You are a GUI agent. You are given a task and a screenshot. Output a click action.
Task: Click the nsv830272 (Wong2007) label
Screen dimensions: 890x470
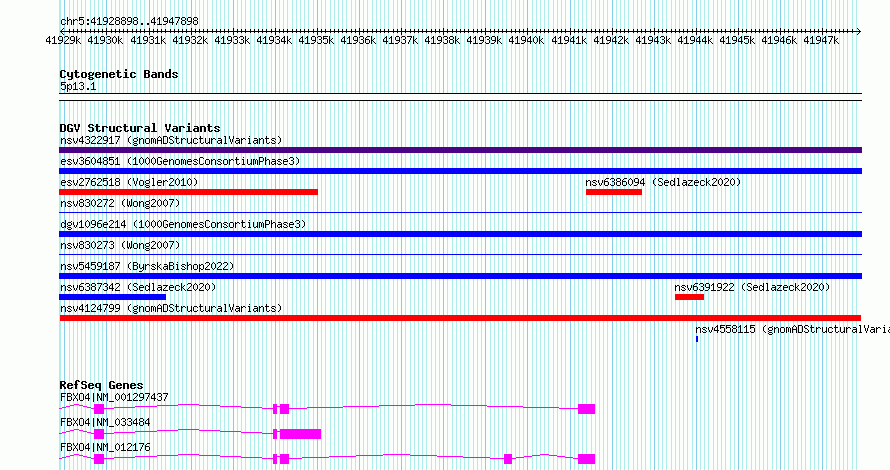click(120, 203)
